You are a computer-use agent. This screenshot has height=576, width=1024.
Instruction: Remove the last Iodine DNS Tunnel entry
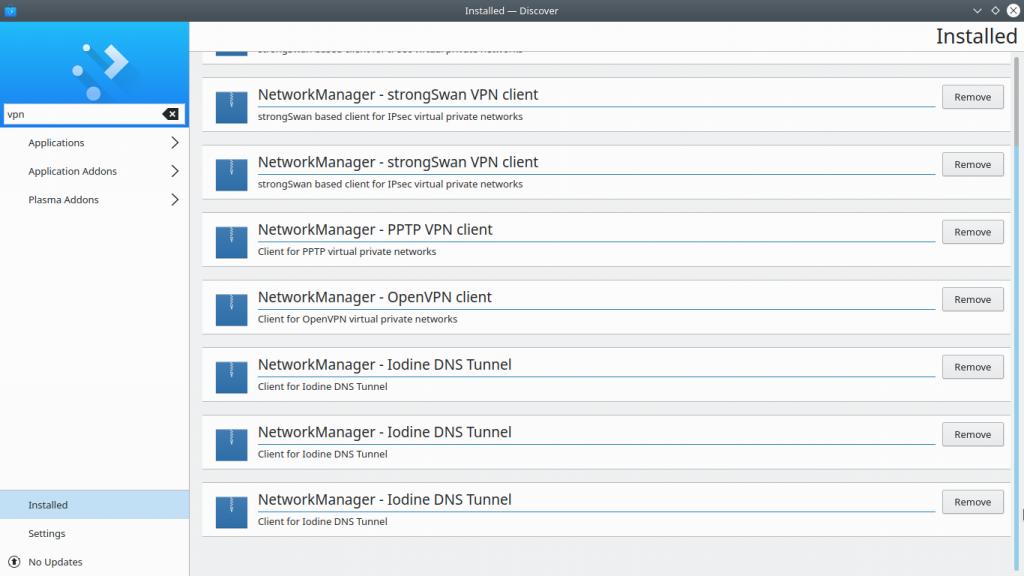pyautogui.click(x=972, y=502)
